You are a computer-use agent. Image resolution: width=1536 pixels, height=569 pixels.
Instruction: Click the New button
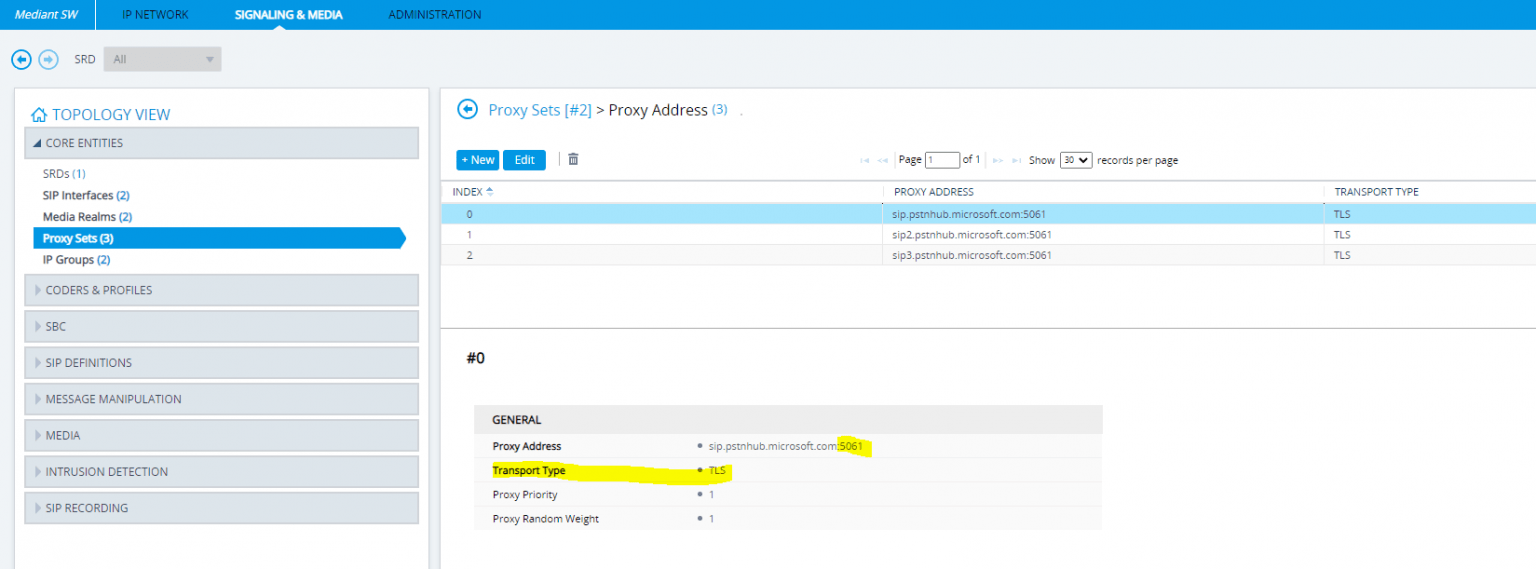click(x=477, y=160)
